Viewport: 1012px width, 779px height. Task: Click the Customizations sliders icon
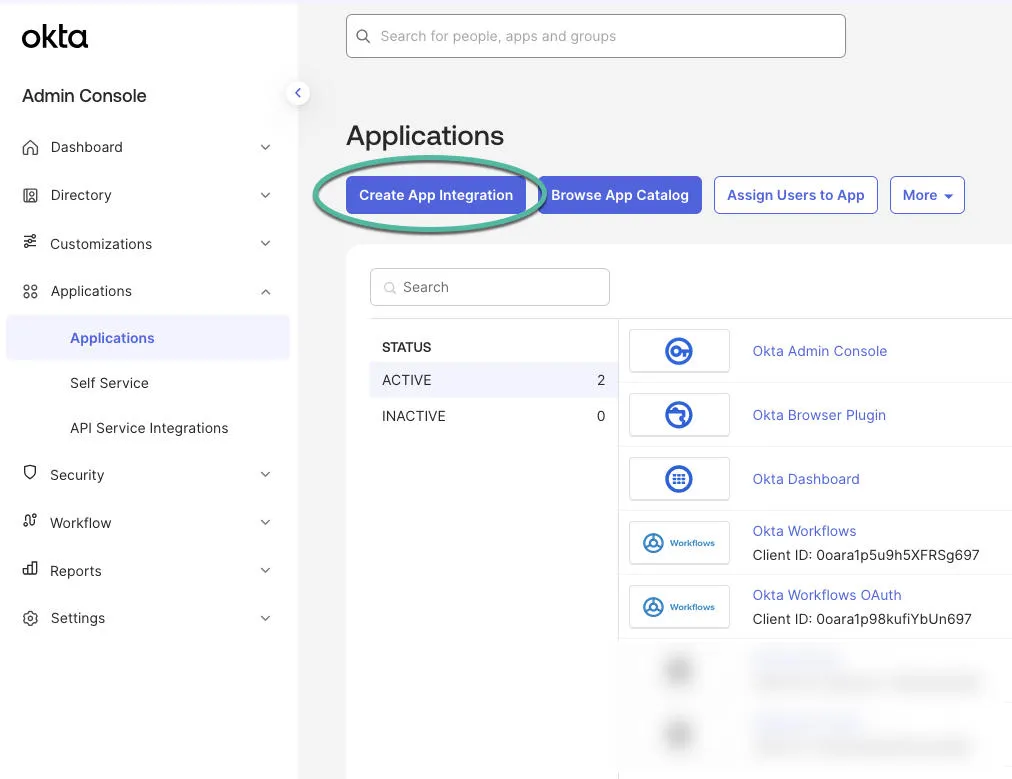[x=30, y=242]
